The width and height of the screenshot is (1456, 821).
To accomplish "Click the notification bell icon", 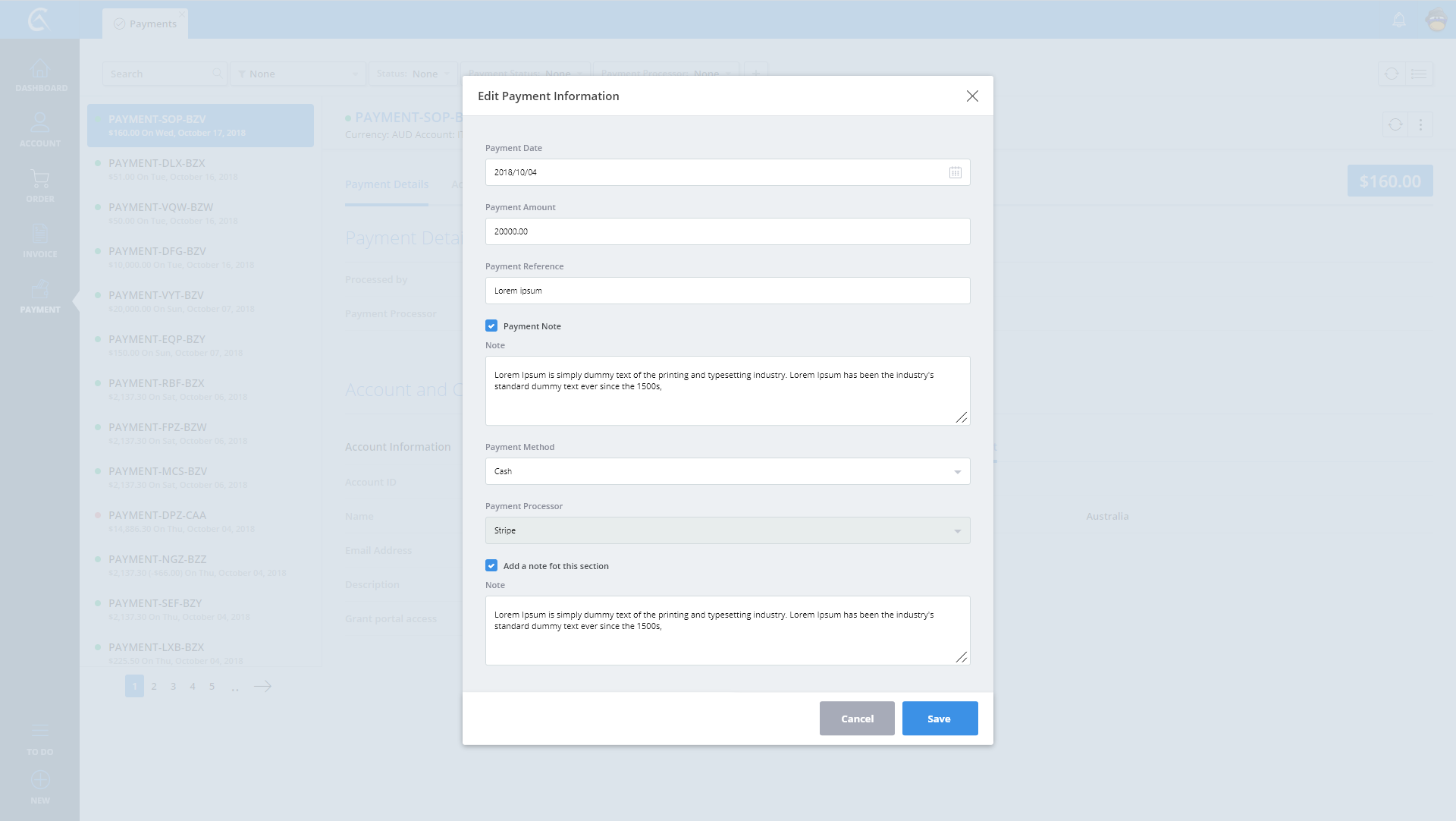I will pos(1399,20).
